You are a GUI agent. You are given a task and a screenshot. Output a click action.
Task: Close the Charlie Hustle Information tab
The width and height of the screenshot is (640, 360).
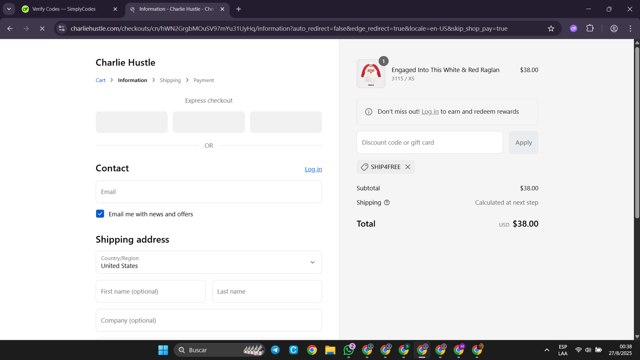222,9
